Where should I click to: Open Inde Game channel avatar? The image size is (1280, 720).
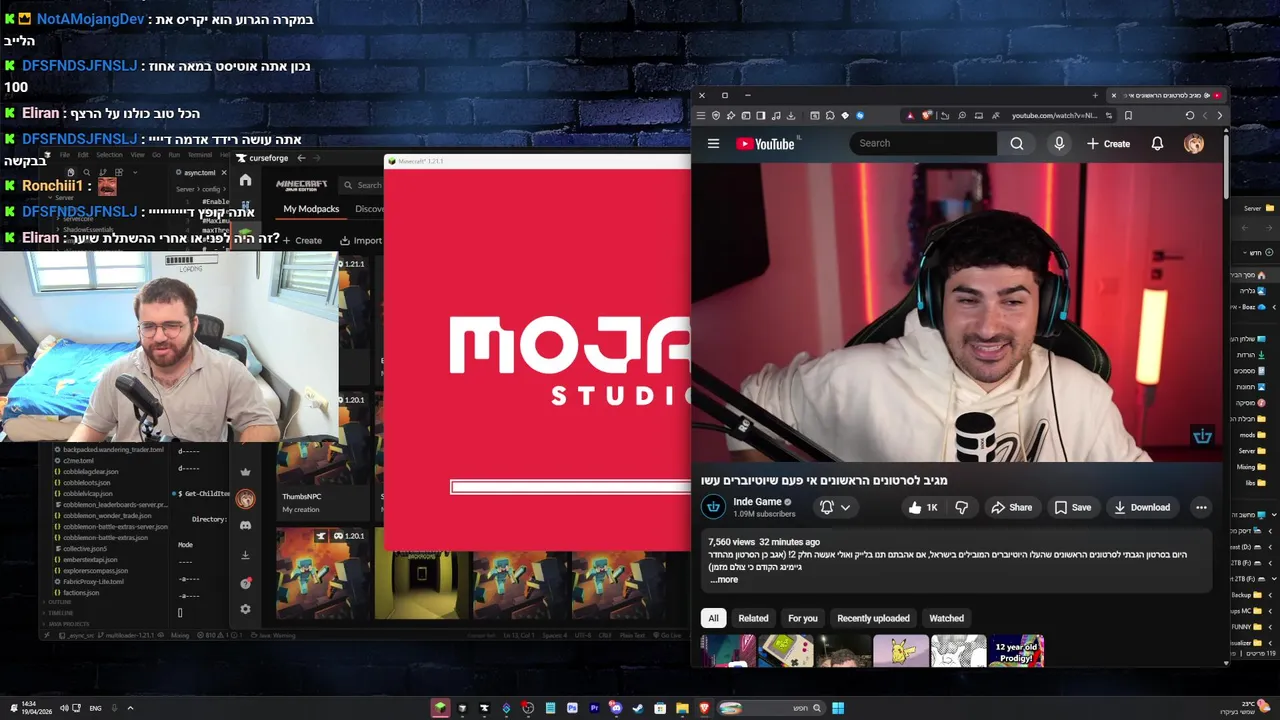tap(713, 507)
